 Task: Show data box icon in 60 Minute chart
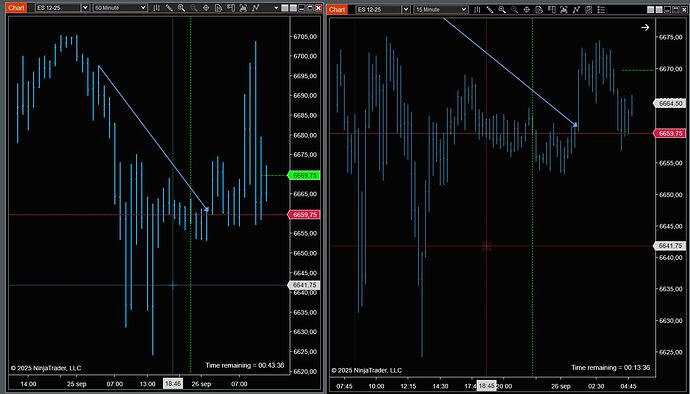pyautogui.click(x=218, y=8)
